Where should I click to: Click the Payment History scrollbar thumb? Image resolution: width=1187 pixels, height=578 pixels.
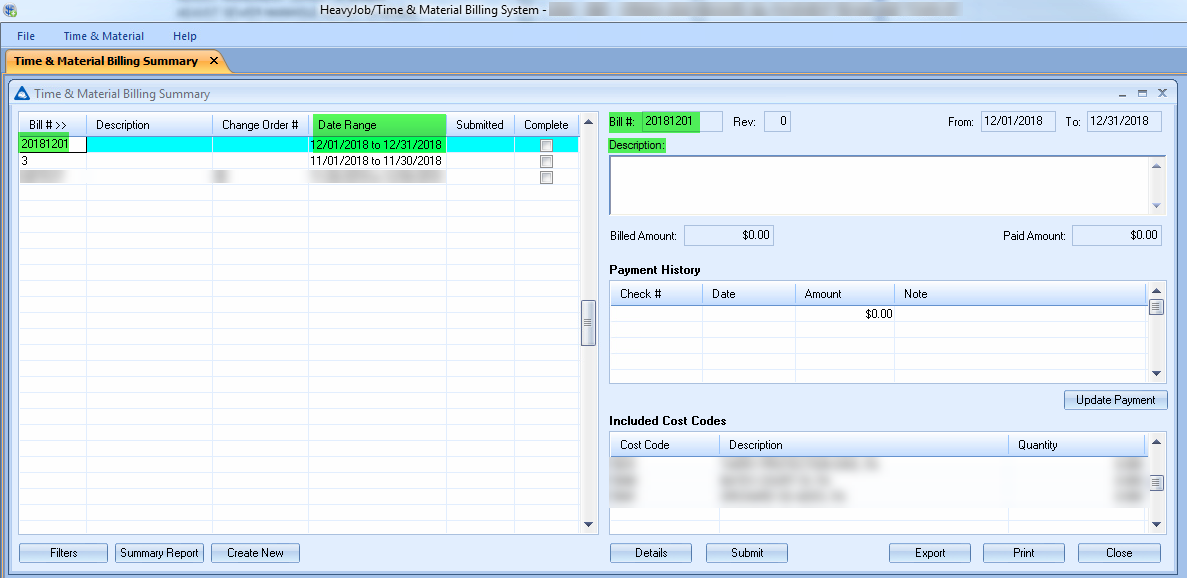pos(1156,306)
